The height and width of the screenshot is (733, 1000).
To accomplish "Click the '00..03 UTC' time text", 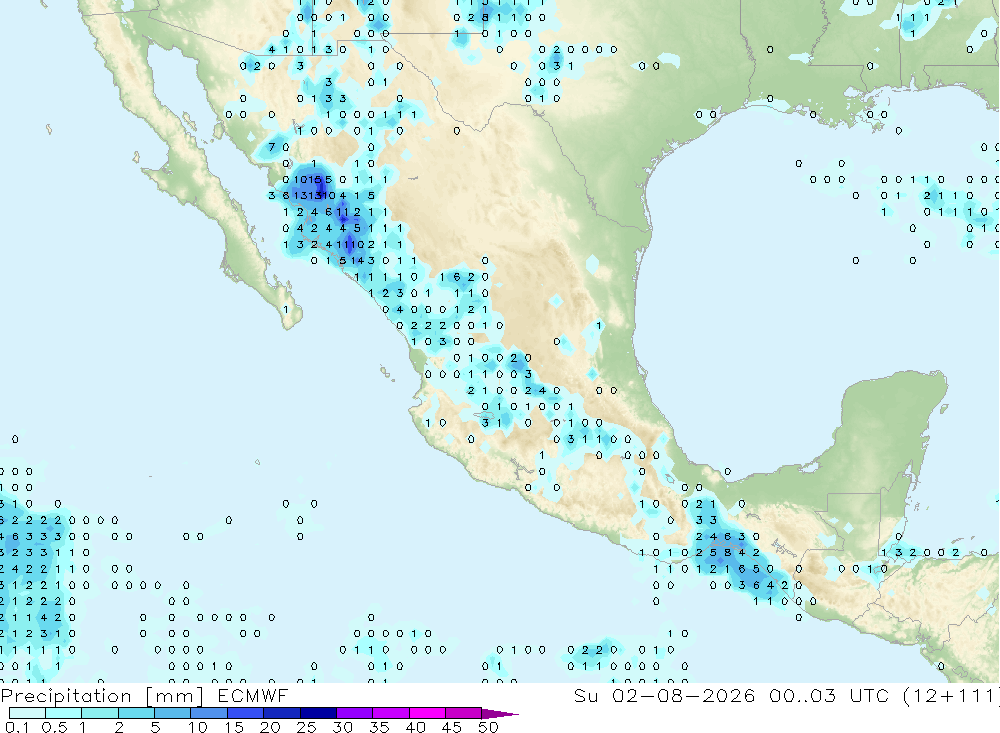I will [829, 695].
